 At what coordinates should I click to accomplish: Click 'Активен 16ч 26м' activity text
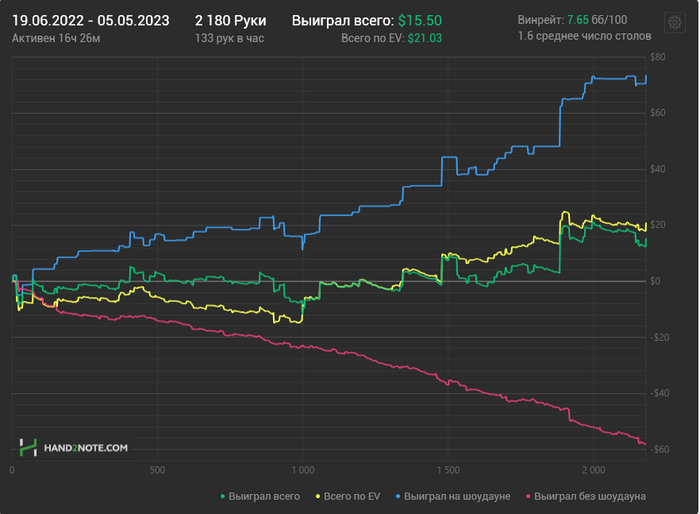click(x=56, y=38)
